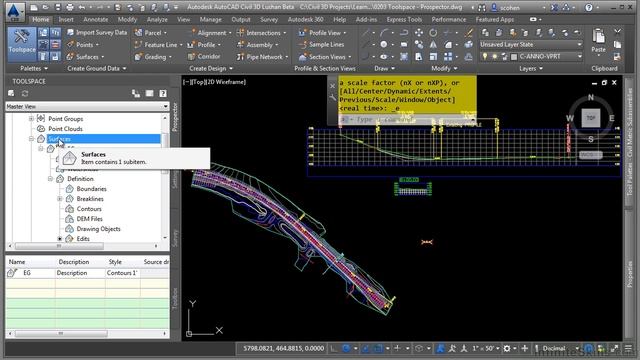
Task: Click the Alignment button in Create Design
Action: point(210,33)
